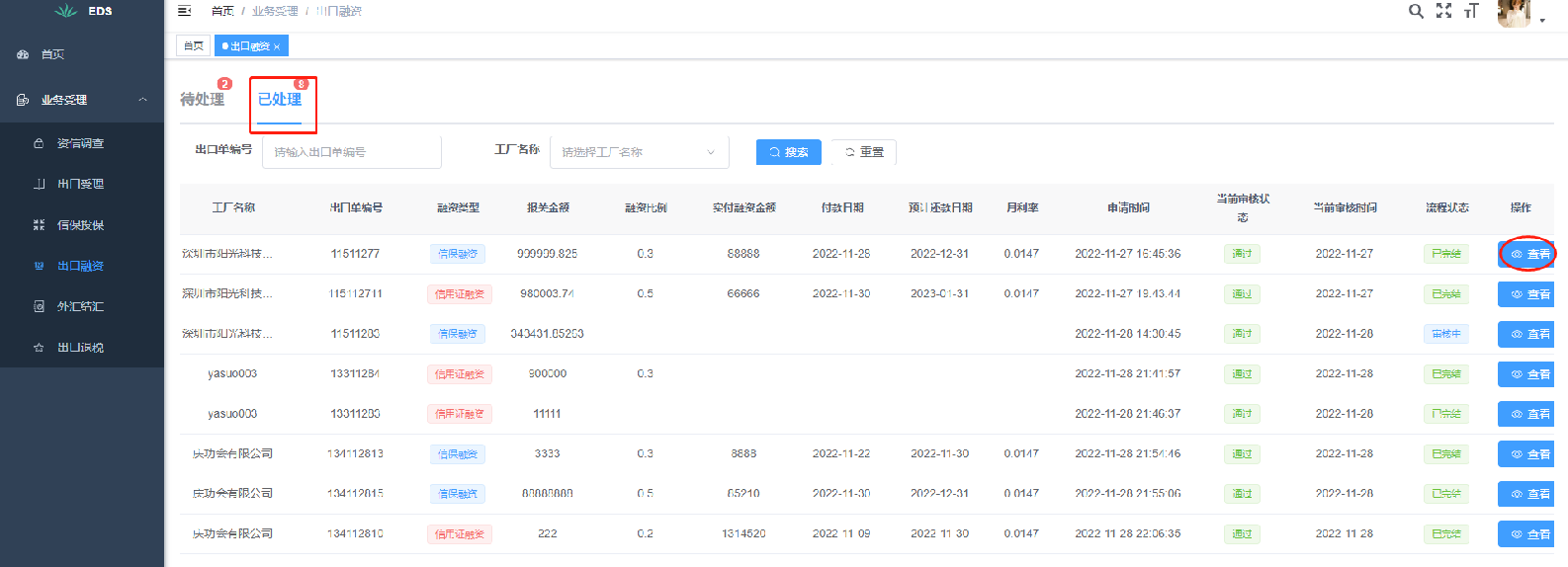Click the 信保融资 tag in row 11511277

coord(458,254)
